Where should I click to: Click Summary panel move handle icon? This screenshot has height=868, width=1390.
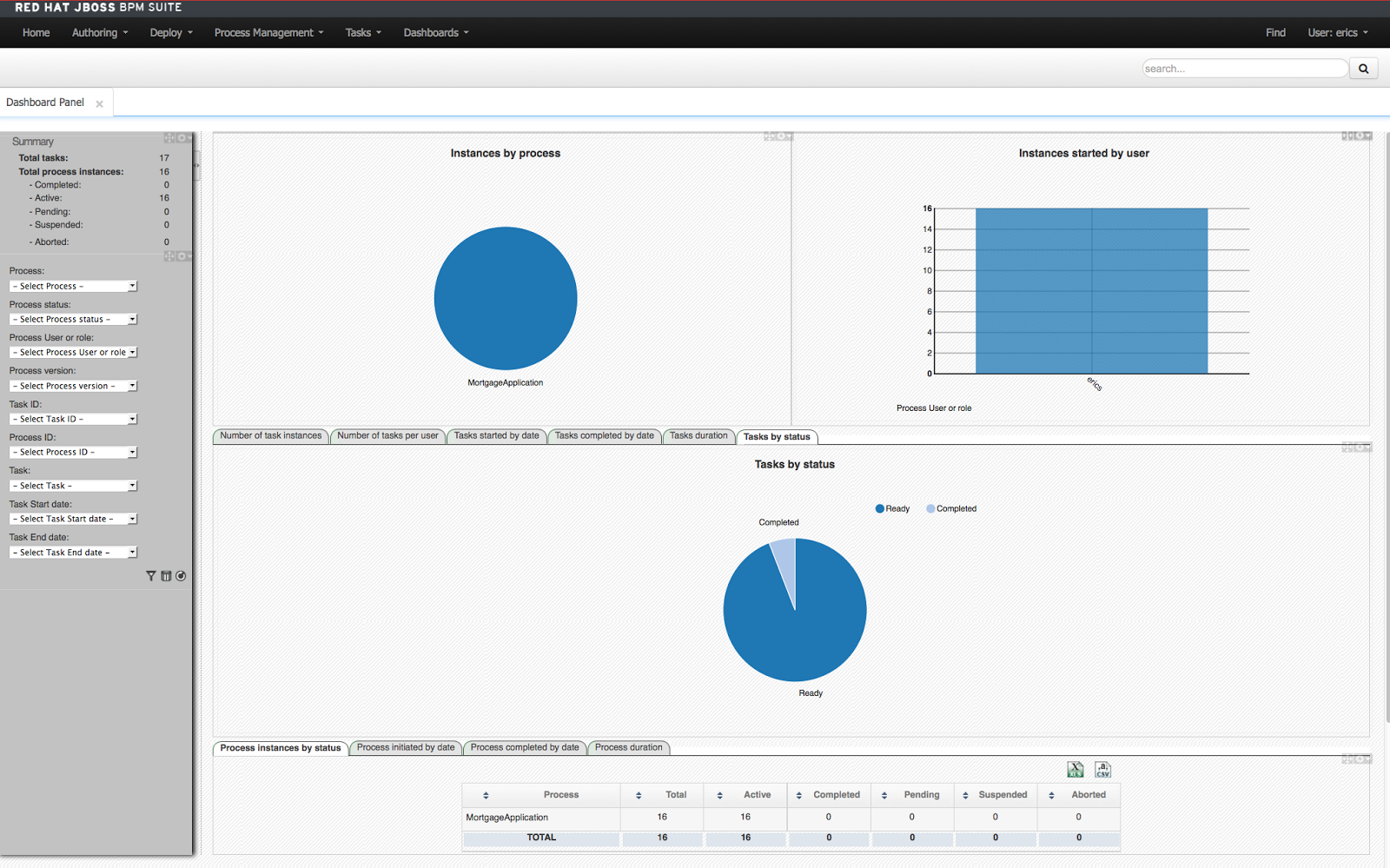pos(169,138)
